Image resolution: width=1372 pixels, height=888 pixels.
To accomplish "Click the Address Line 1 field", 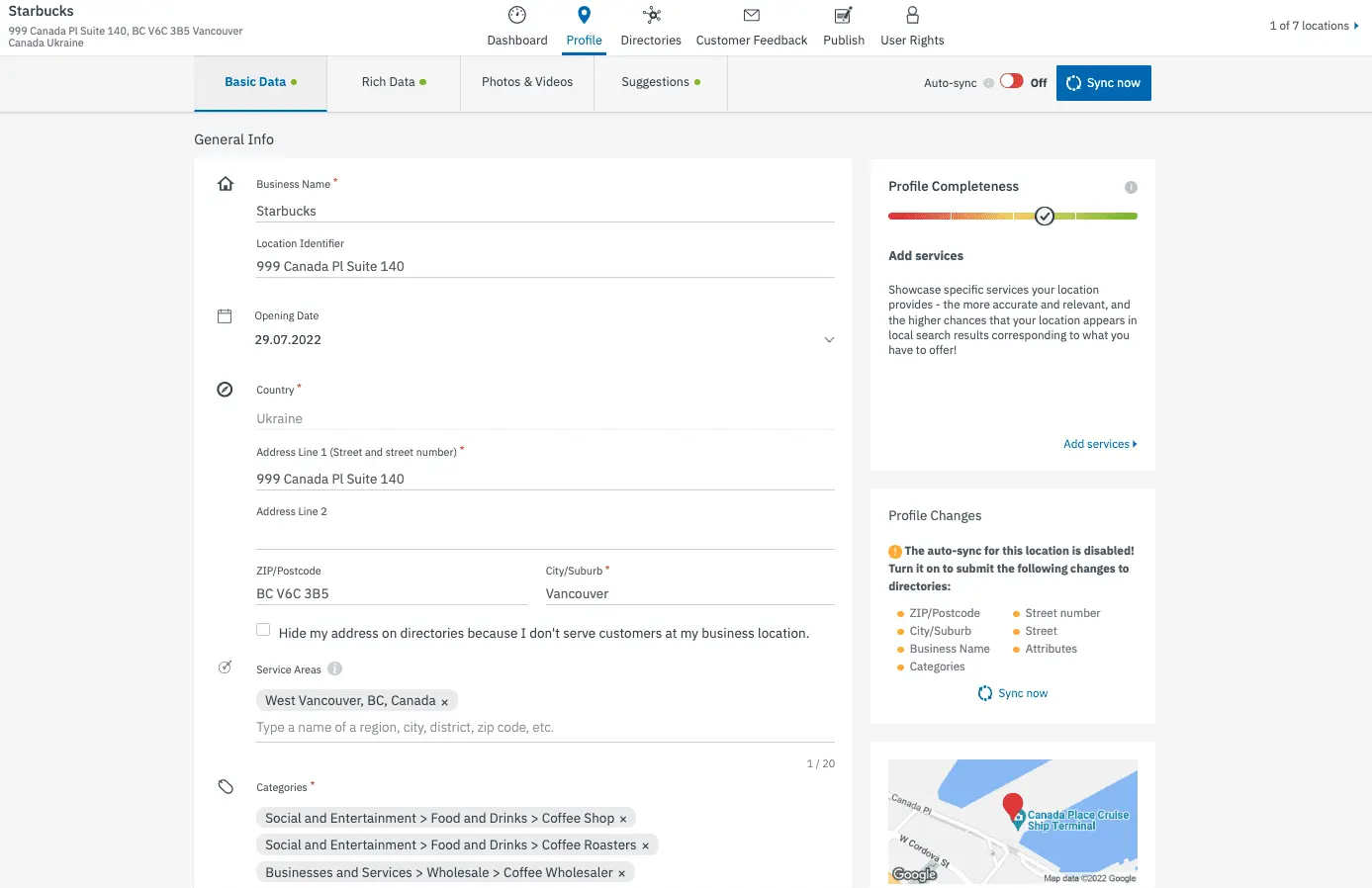I will tap(545, 479).
